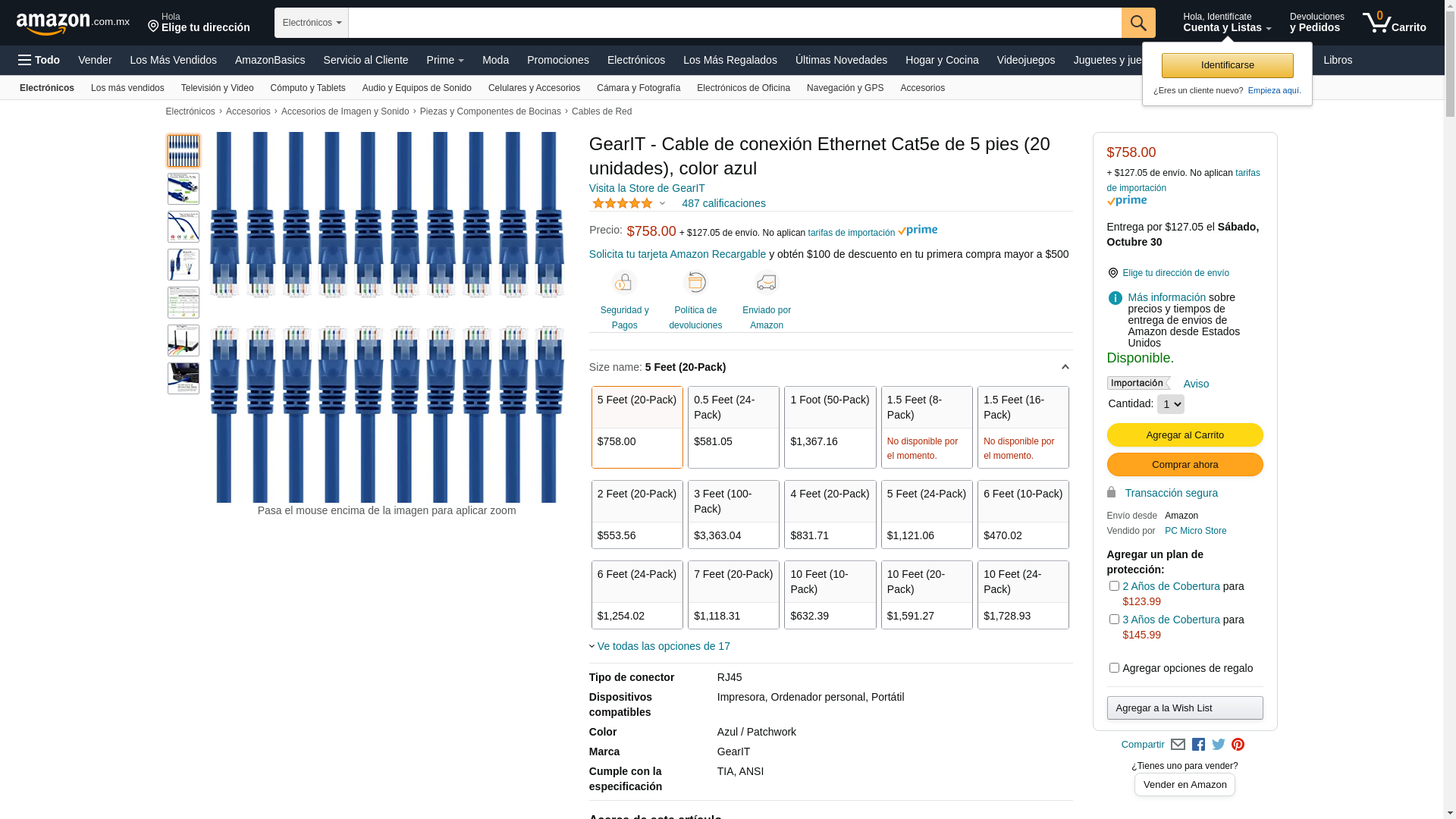Check the 3 Años de Cobertura box
Viewport: 1456px width, 819px height.
(1114, 620)
